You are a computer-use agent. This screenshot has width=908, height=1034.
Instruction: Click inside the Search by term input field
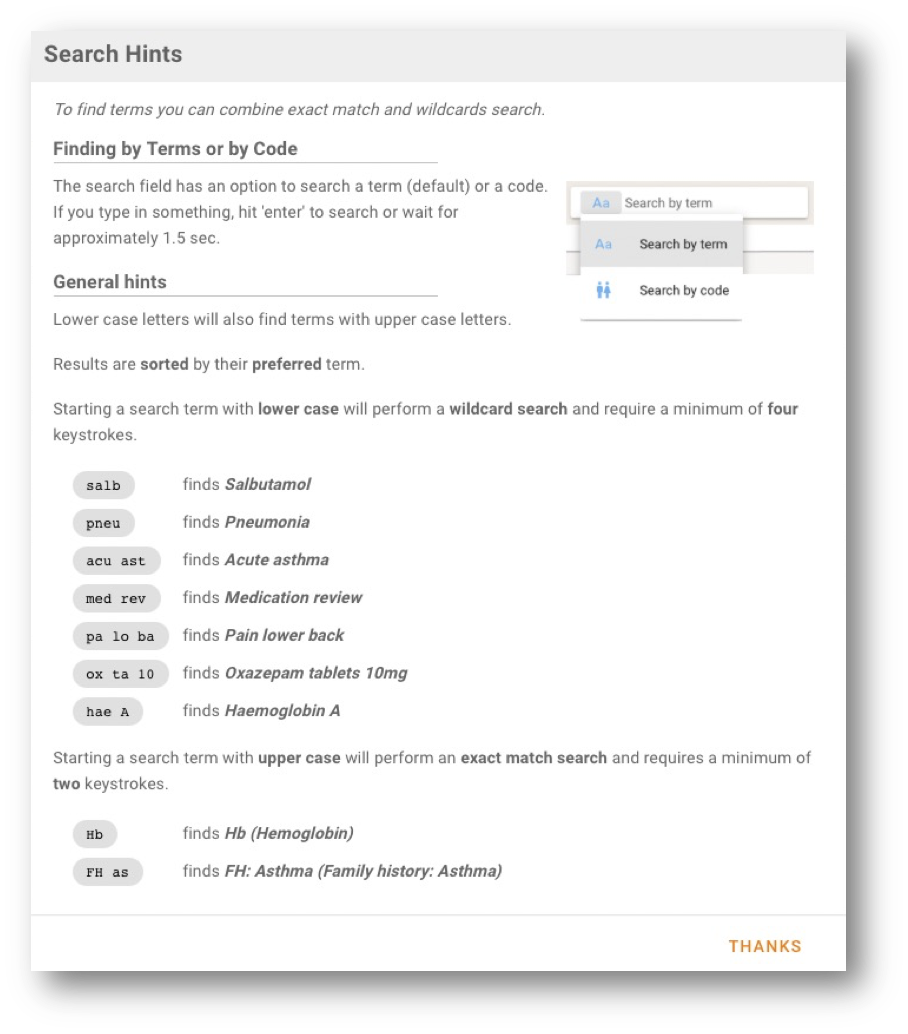710,203
